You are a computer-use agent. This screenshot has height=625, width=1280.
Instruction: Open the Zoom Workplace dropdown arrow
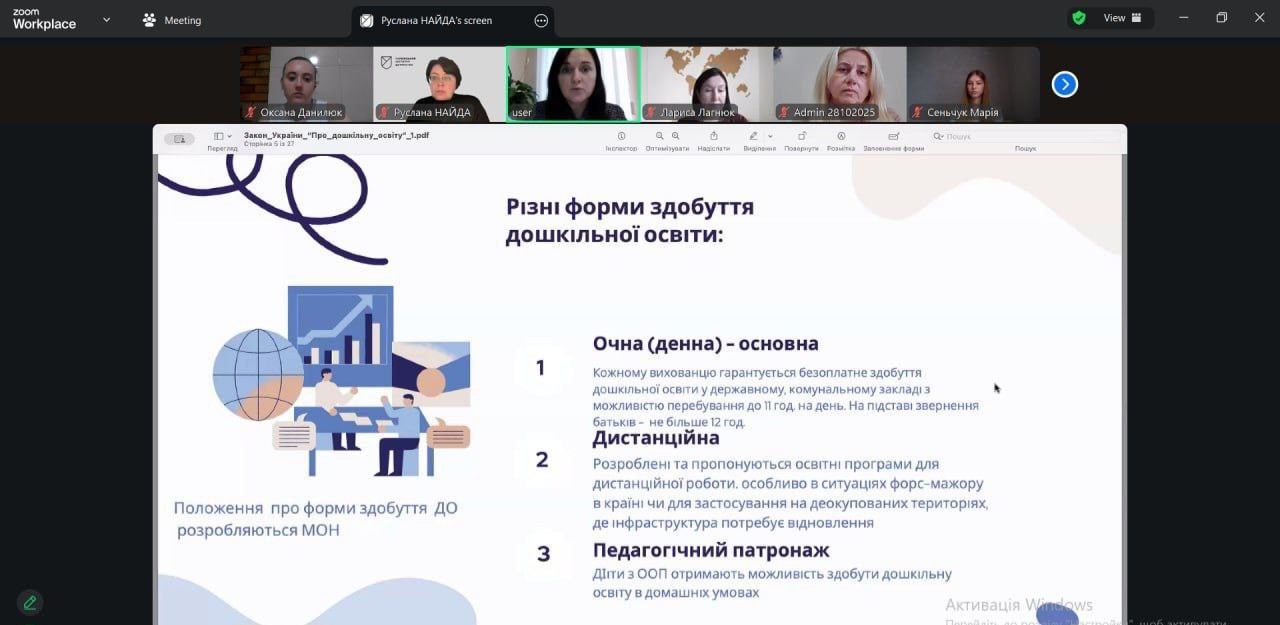pyautogui.click(x=106, y=19)
